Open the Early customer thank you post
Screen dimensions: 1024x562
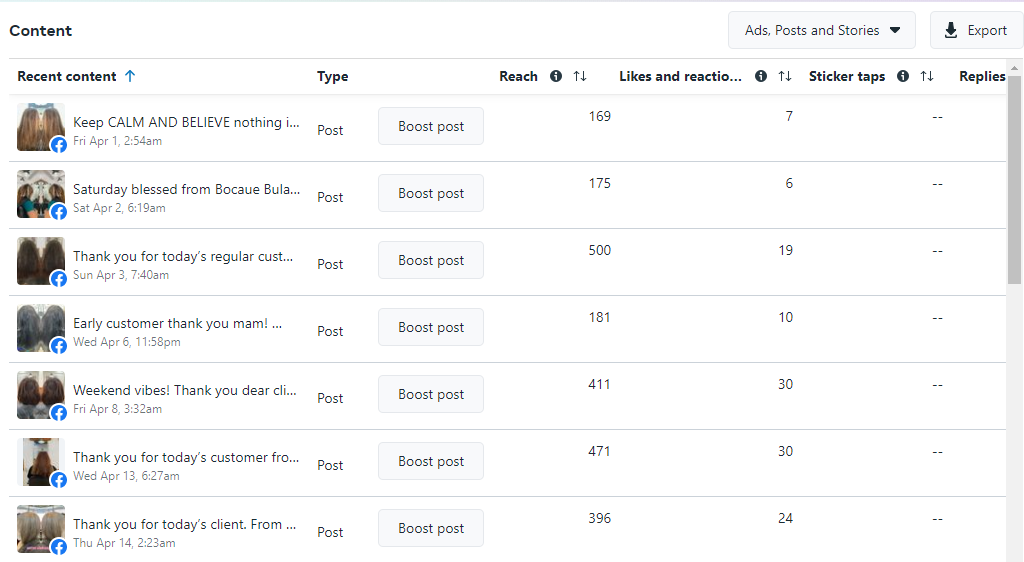(177, 323)
